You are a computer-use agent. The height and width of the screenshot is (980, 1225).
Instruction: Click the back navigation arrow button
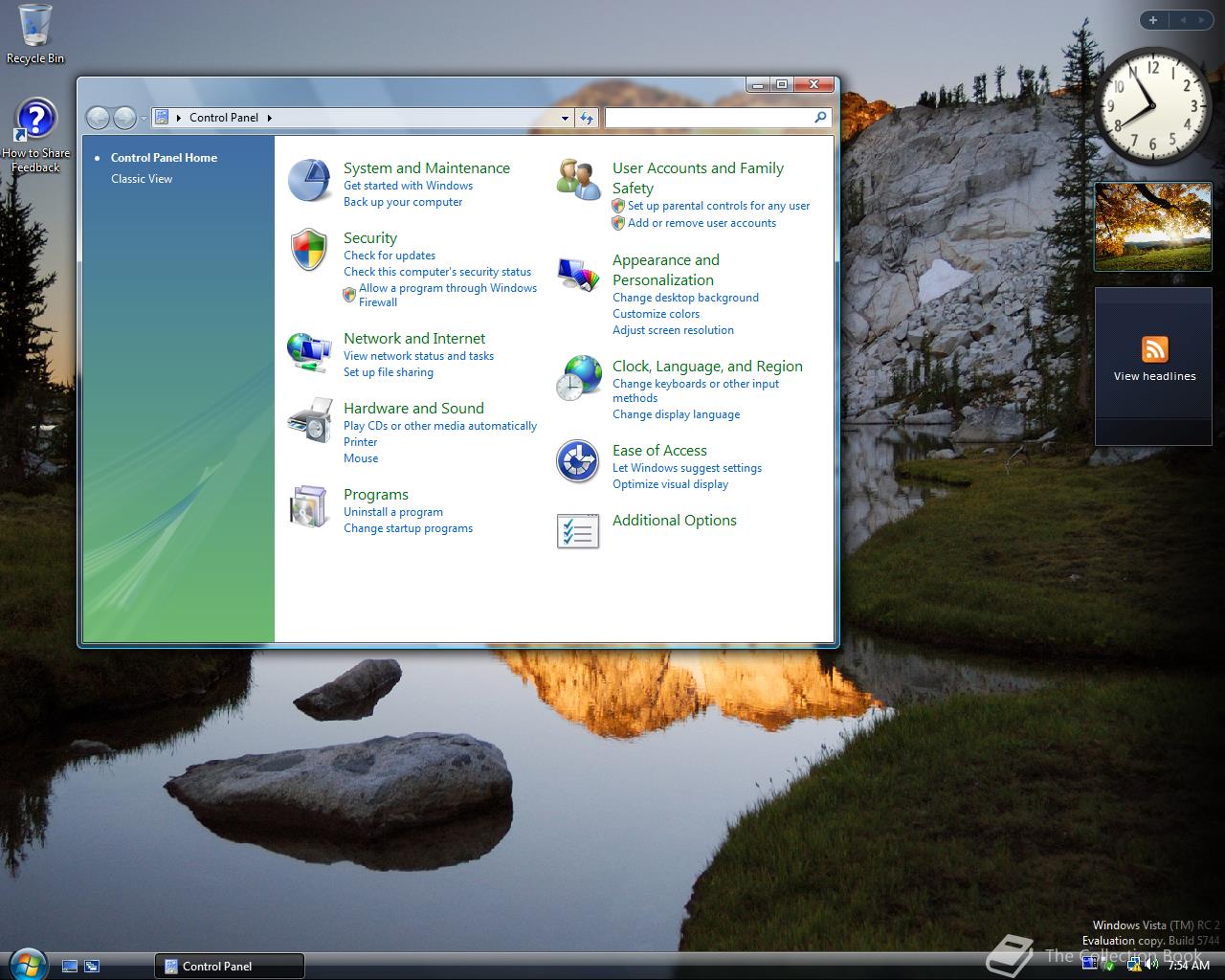[x=98, y=118]
